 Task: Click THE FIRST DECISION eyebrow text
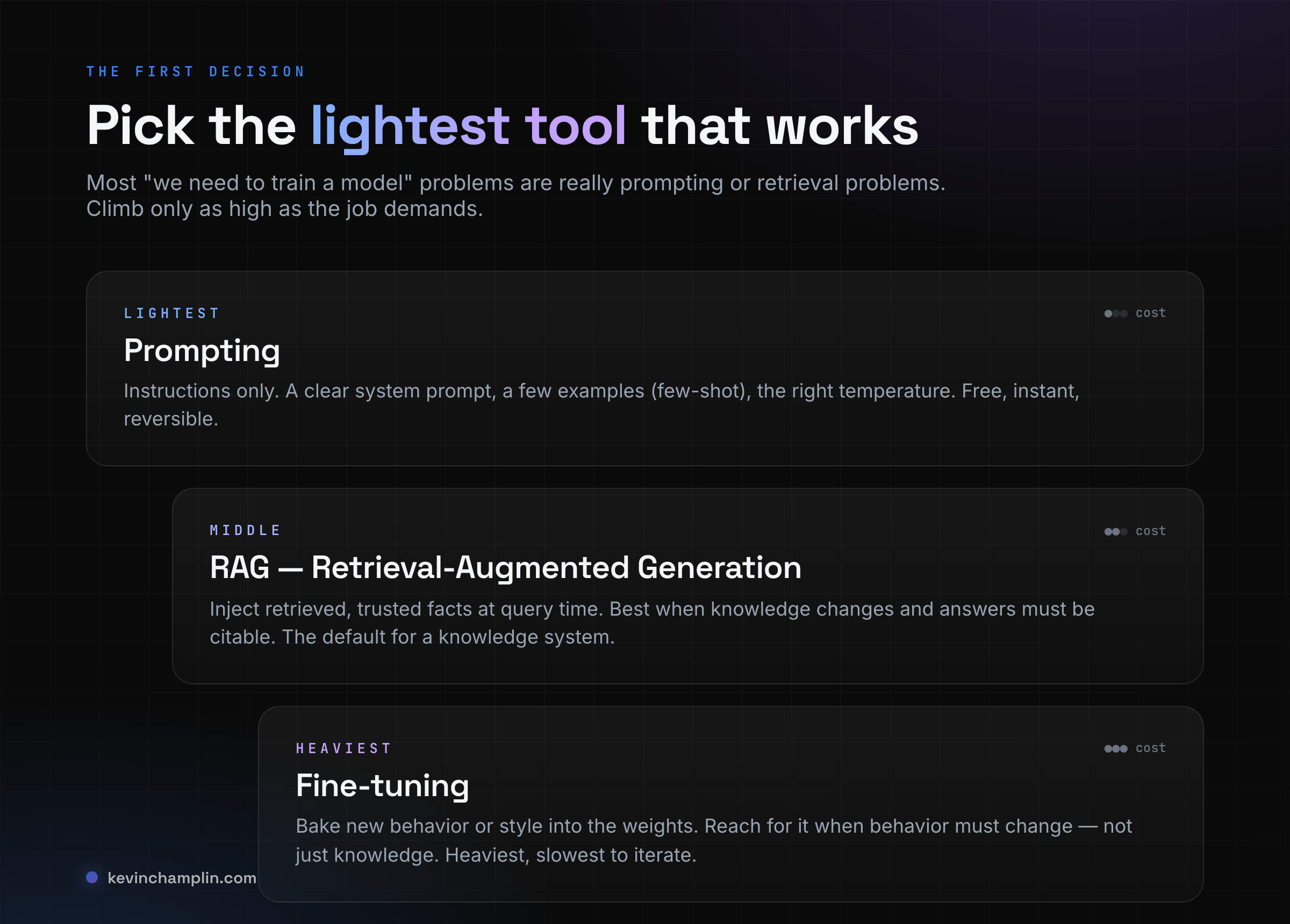click(x=196, y=71)
